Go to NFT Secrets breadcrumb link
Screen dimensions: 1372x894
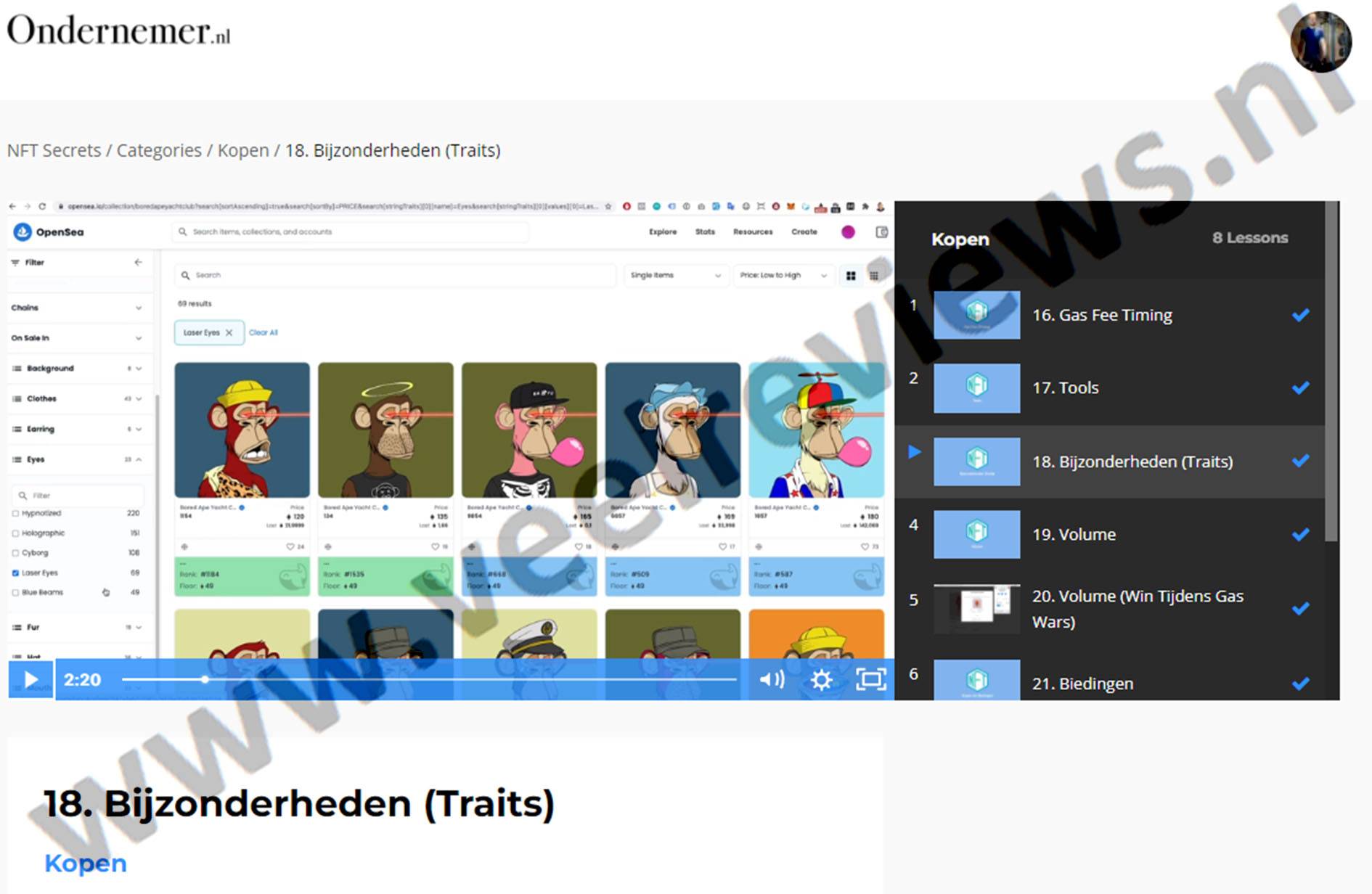54,150
